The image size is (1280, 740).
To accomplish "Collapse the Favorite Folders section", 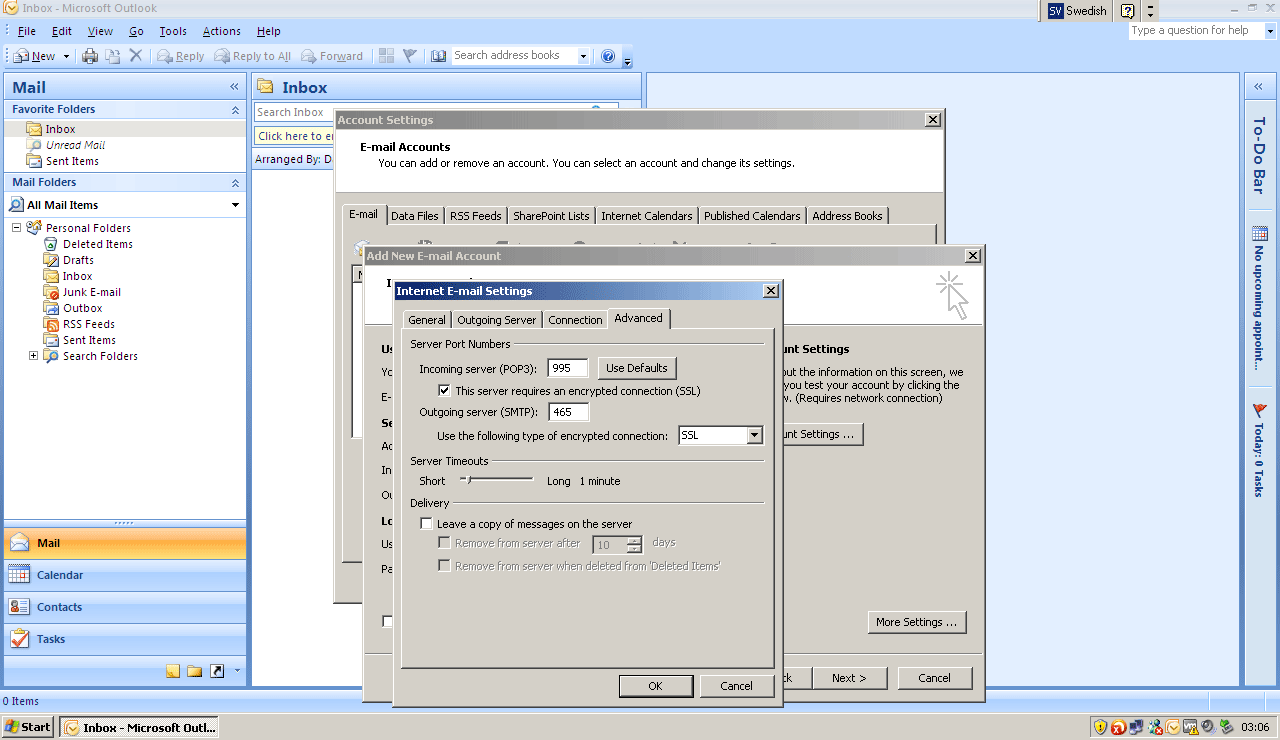I will click(235, 109).
